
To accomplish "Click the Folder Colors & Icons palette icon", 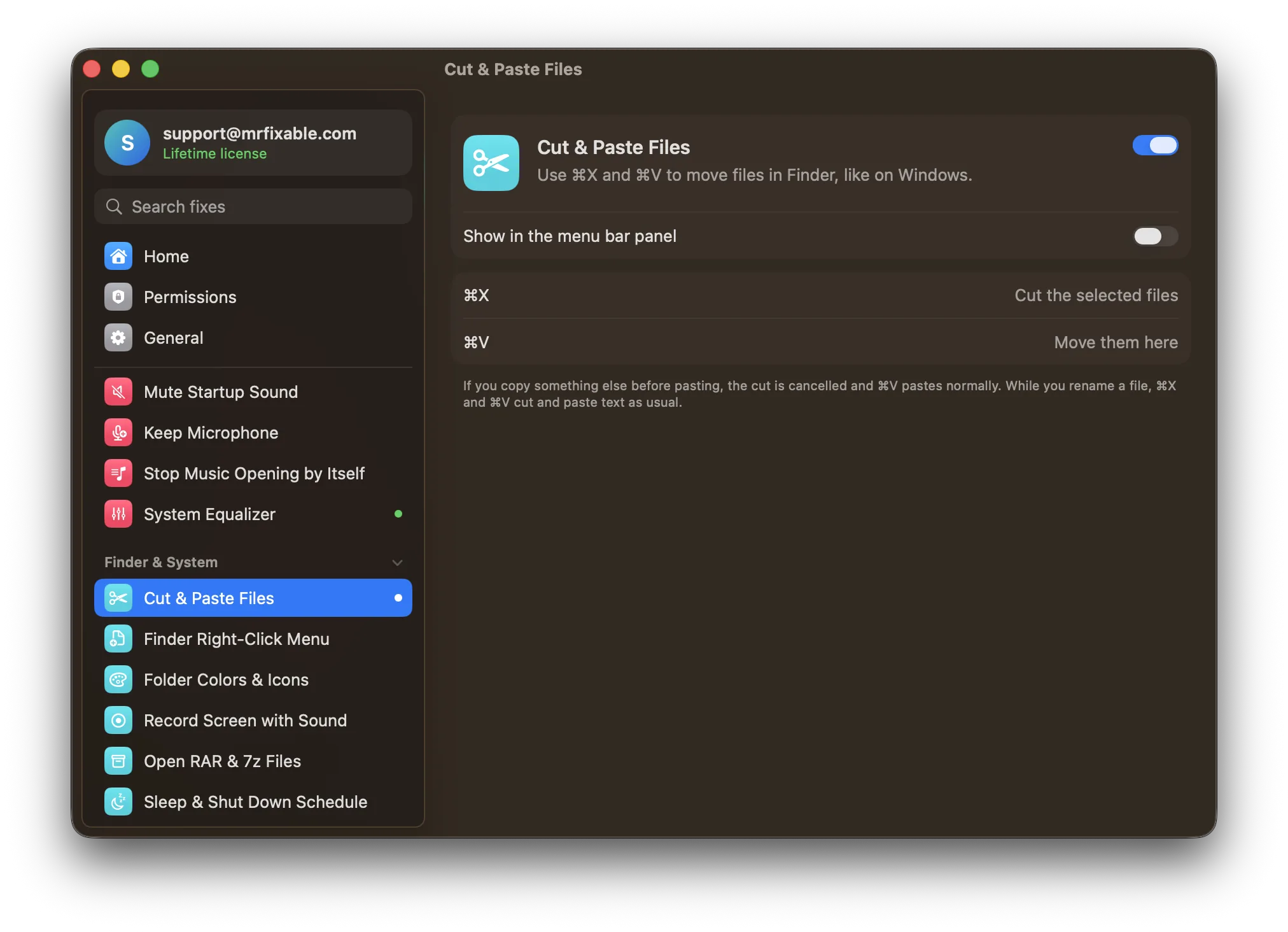I will click(118, 680).
